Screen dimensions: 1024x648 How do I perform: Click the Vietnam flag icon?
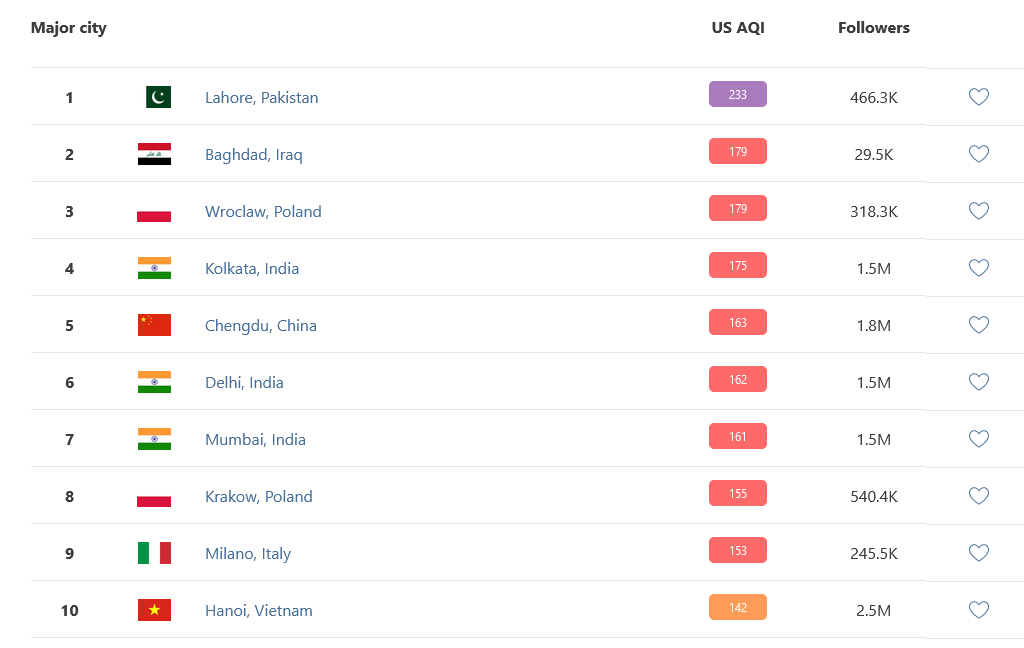pyautogui.click(x=154, y=609)
